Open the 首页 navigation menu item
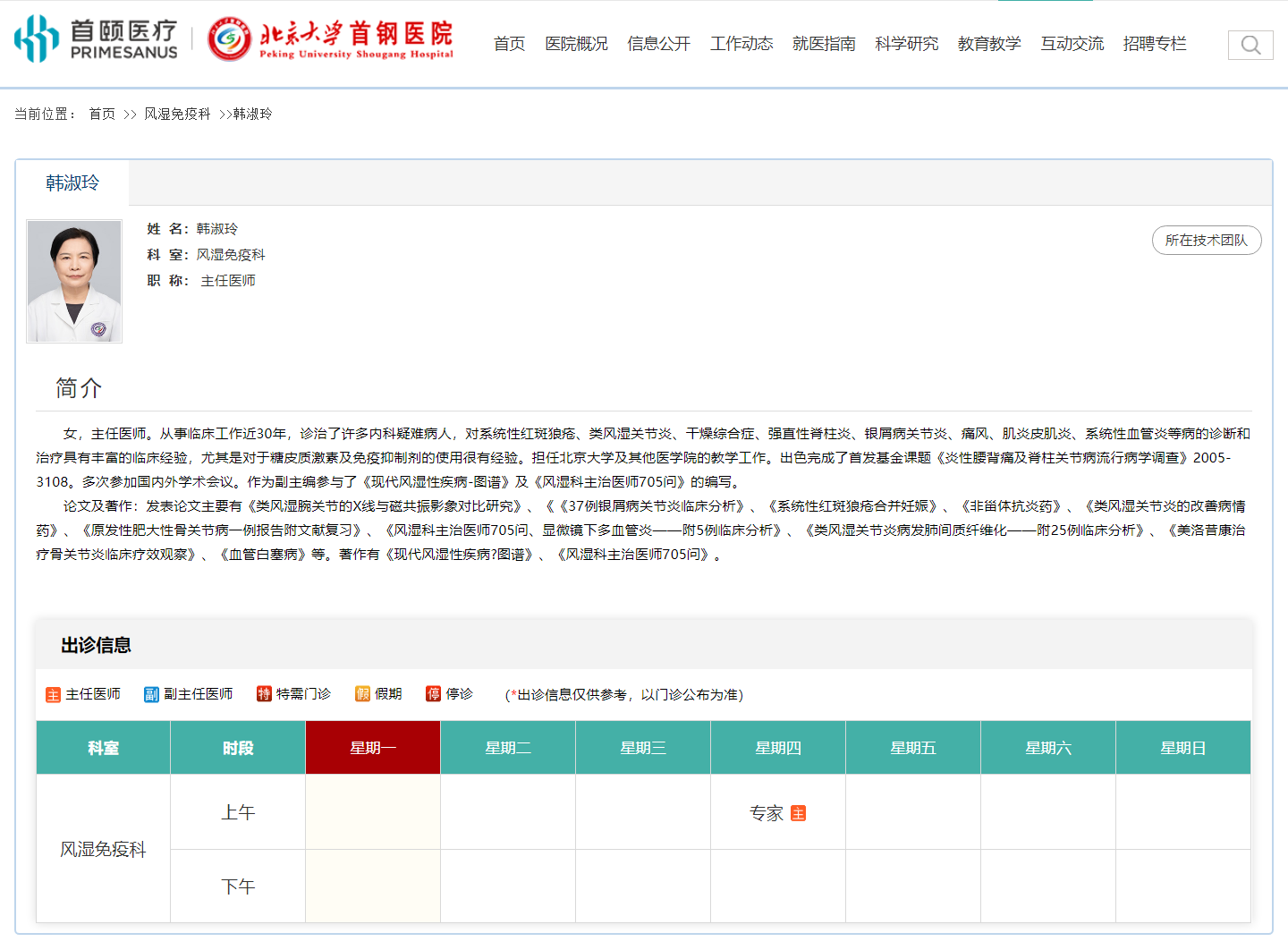Viewport: 1288px width, 950px height. (x=509, y=44)
